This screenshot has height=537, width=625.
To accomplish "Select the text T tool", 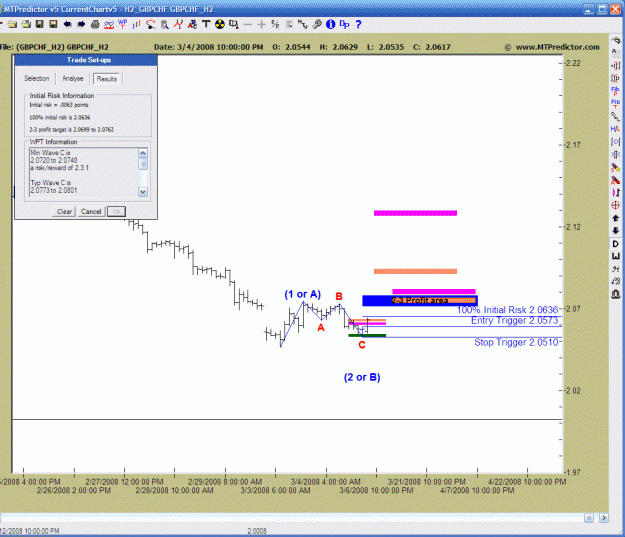I will [x=206, y=25].
